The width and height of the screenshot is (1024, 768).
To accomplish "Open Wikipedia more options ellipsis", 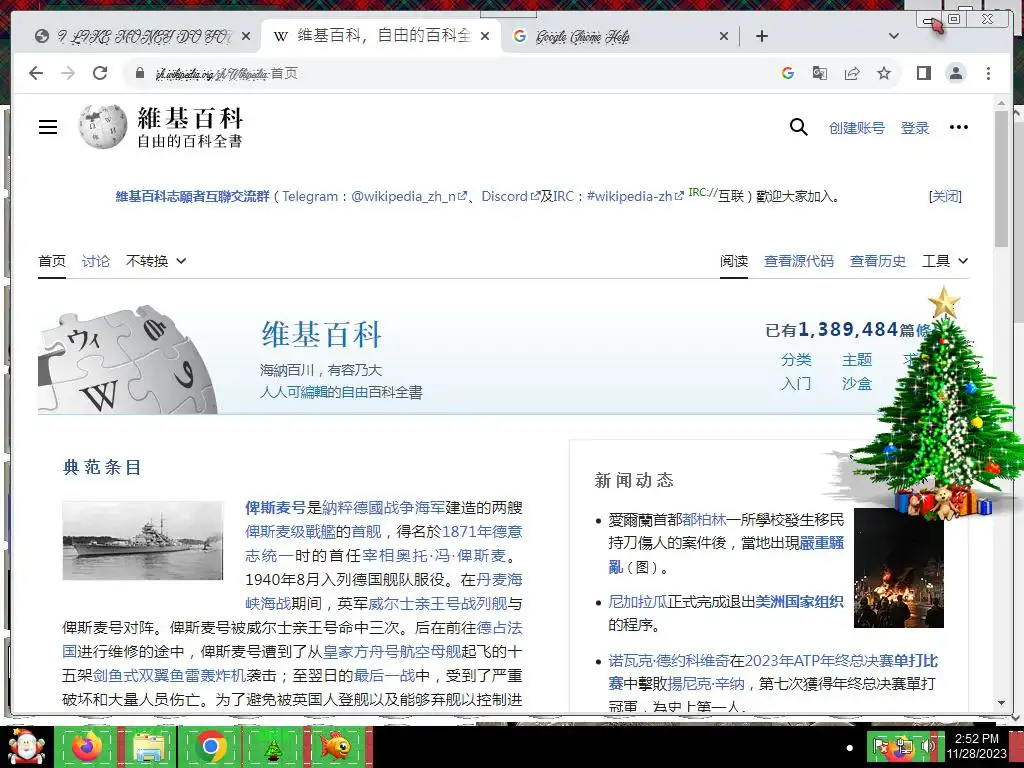I will point(959,127).
